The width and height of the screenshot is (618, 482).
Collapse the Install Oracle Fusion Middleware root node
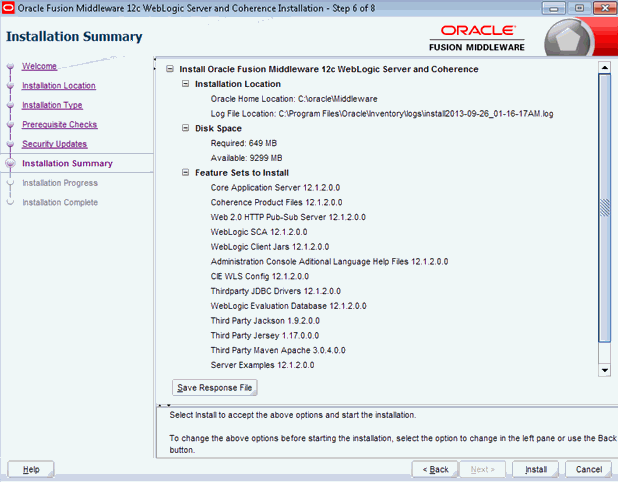pos(169,69)
